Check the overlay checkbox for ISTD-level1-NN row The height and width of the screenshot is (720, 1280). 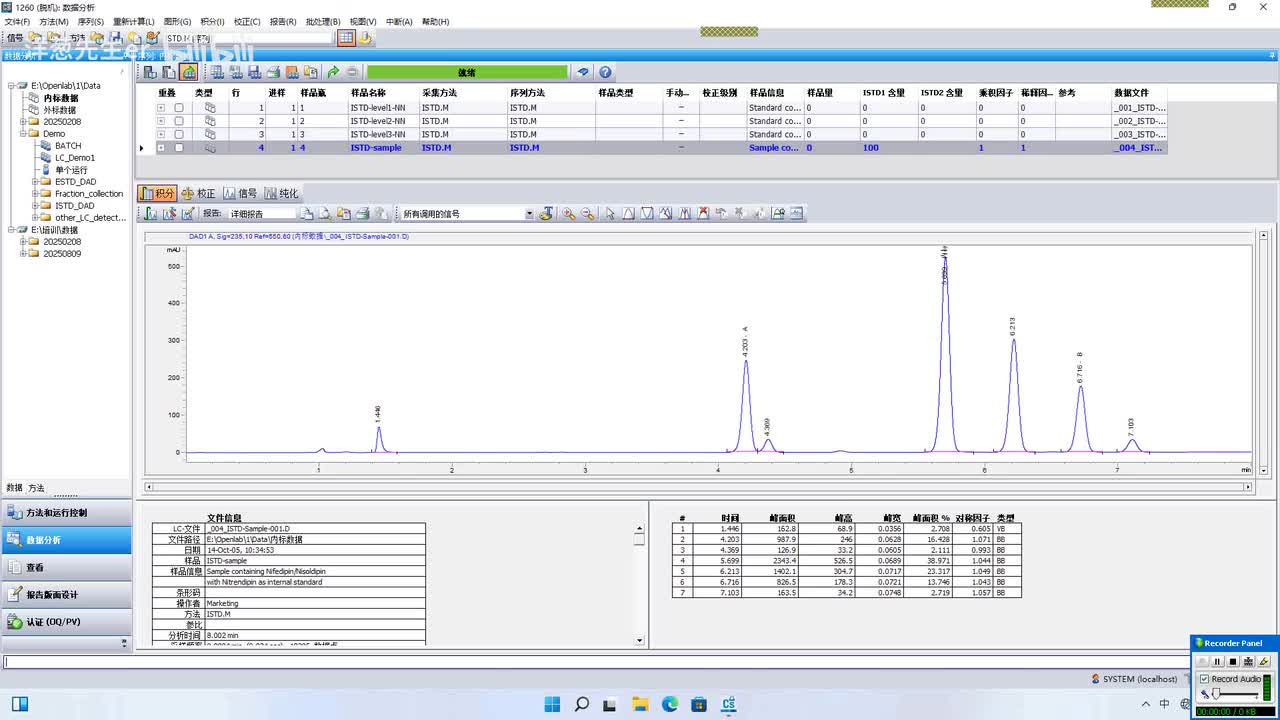click(179, 108)
